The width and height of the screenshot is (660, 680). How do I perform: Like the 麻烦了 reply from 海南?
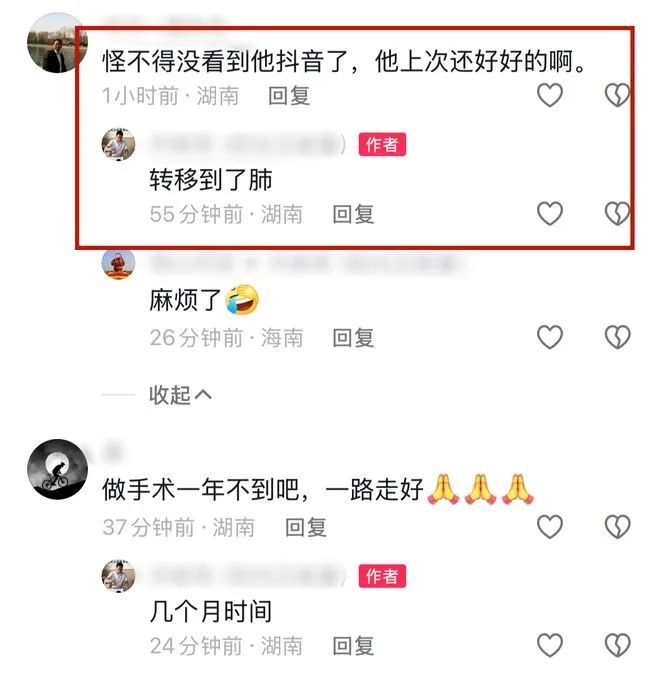point(549,337)
